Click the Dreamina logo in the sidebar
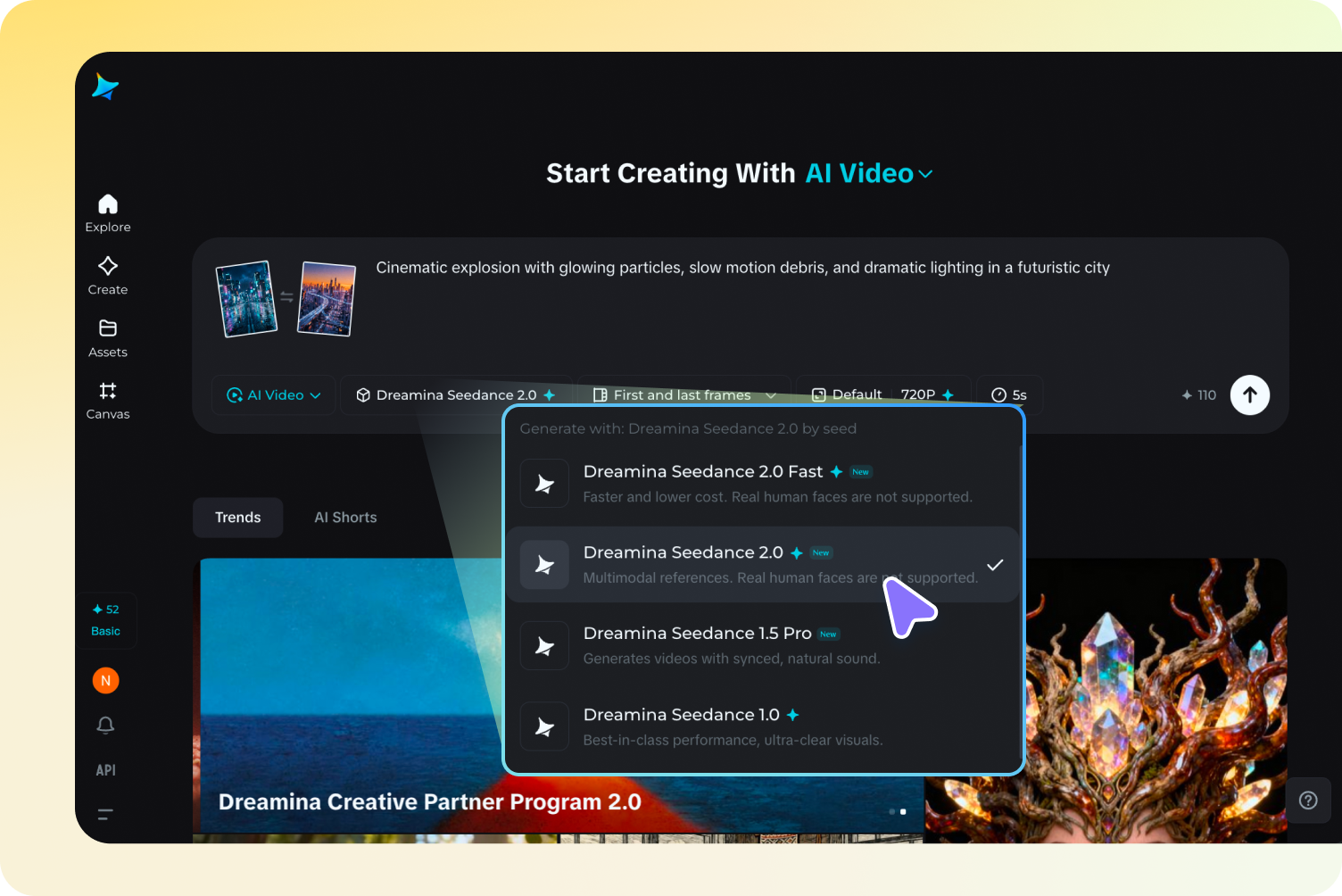This screenshot has height=896, width=1342. (x=105, y=87)
